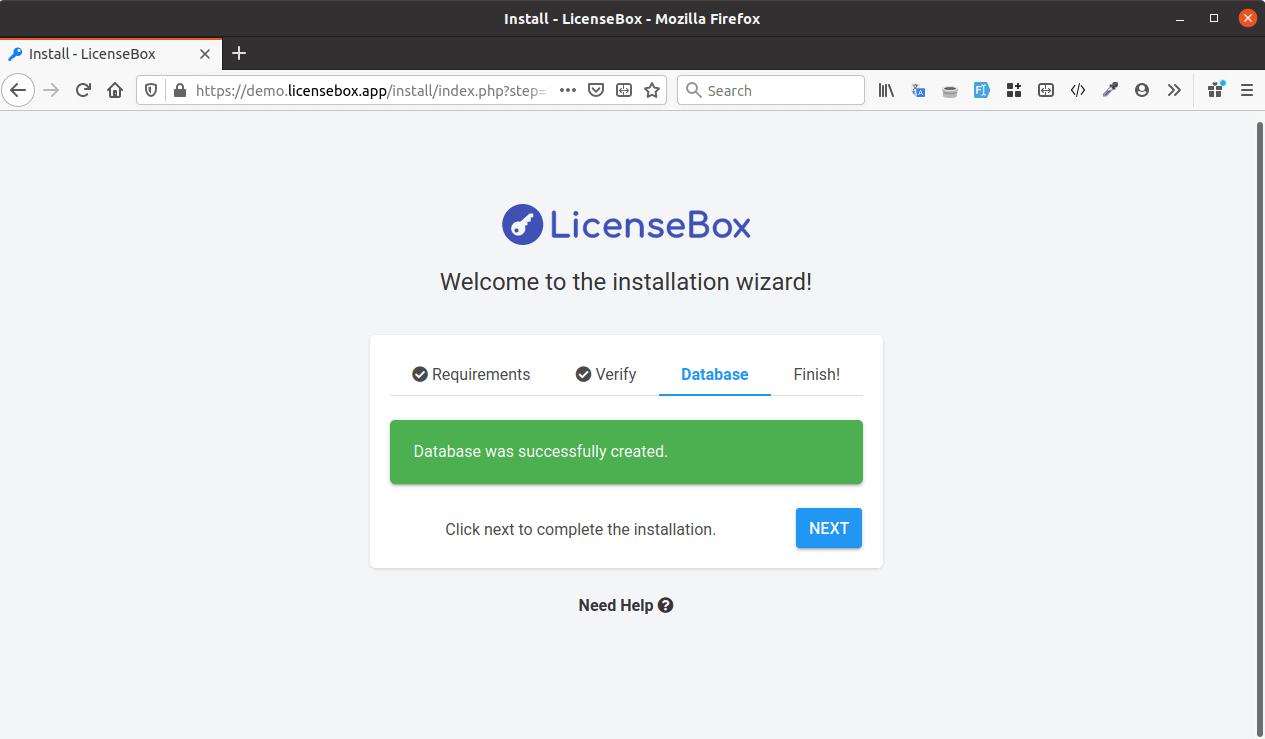Viewport: 1265px width, 739px height.
Task: Go to the Firefox home page
Action: point(115,90)
